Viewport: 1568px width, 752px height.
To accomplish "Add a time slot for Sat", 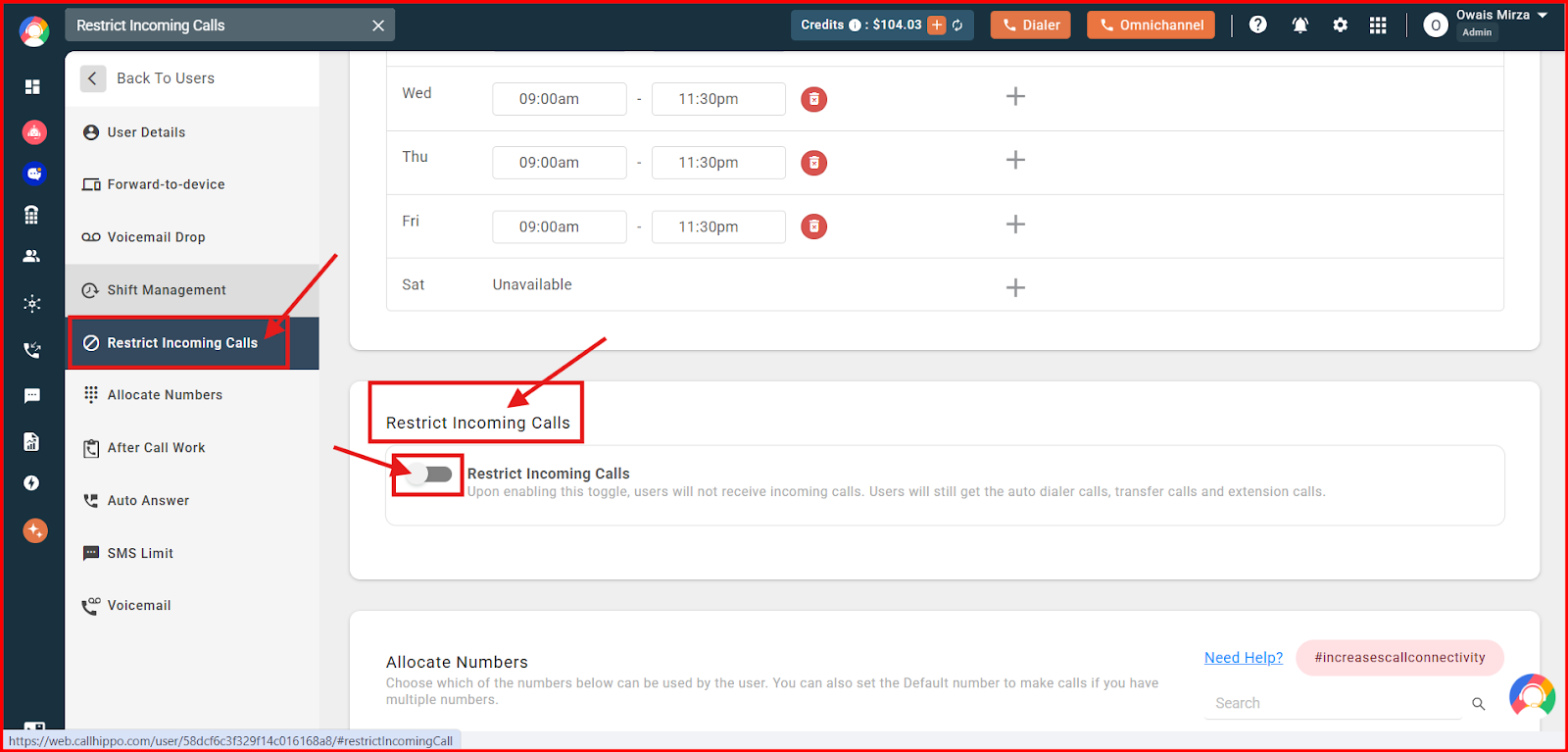I will pos(1015,287).
